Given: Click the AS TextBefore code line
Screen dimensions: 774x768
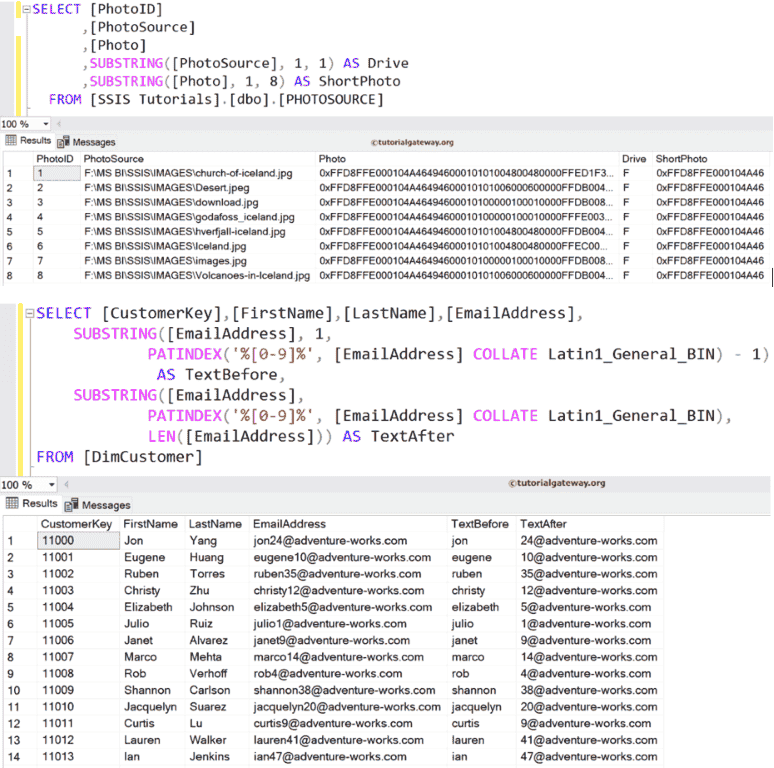Looking at the screenshot, I should 221,375.
